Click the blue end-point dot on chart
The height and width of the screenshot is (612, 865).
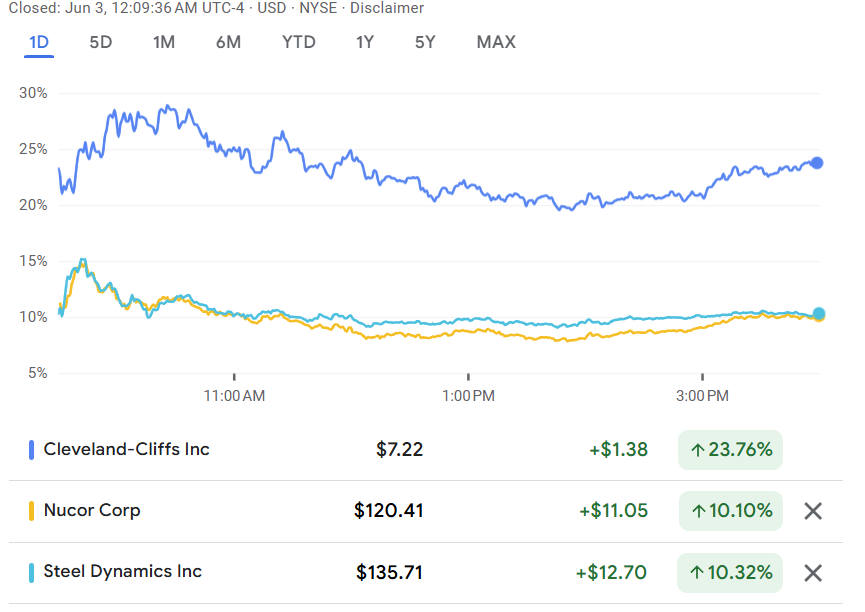[817, 163]
